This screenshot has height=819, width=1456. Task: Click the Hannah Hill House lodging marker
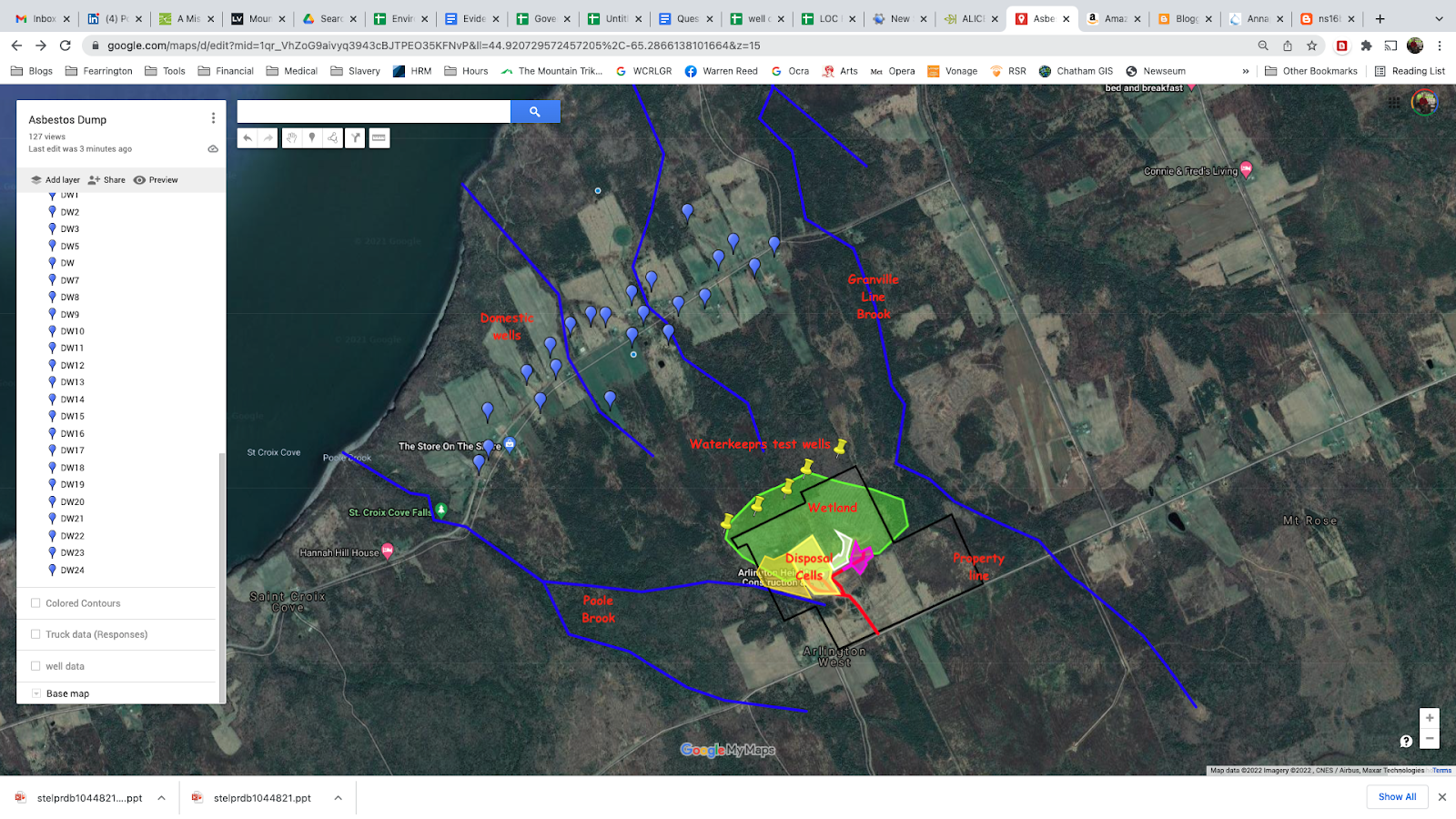pyautogui.click(x=388, y=551)
